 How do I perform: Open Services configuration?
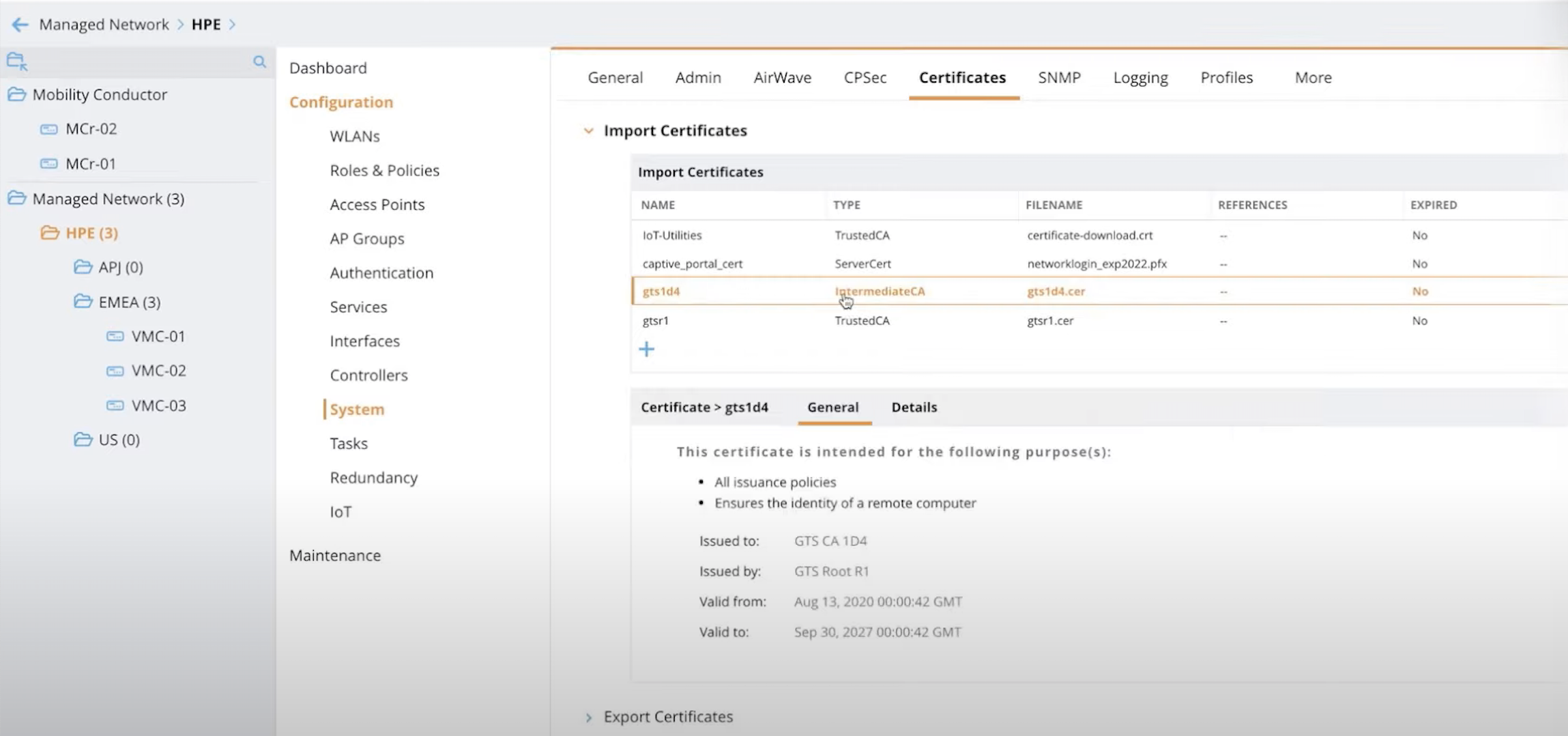[358, 307]
